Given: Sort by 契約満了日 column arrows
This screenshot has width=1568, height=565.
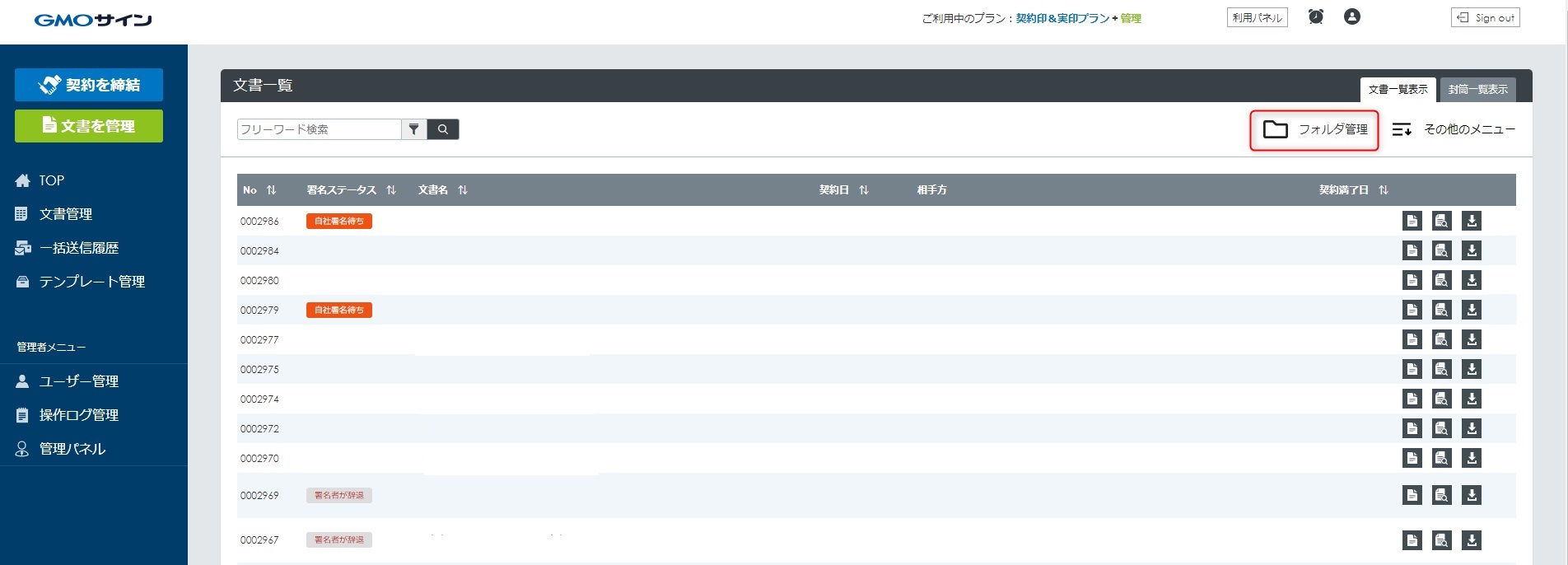Looking at the screenshot, I should pos(1384,190).
